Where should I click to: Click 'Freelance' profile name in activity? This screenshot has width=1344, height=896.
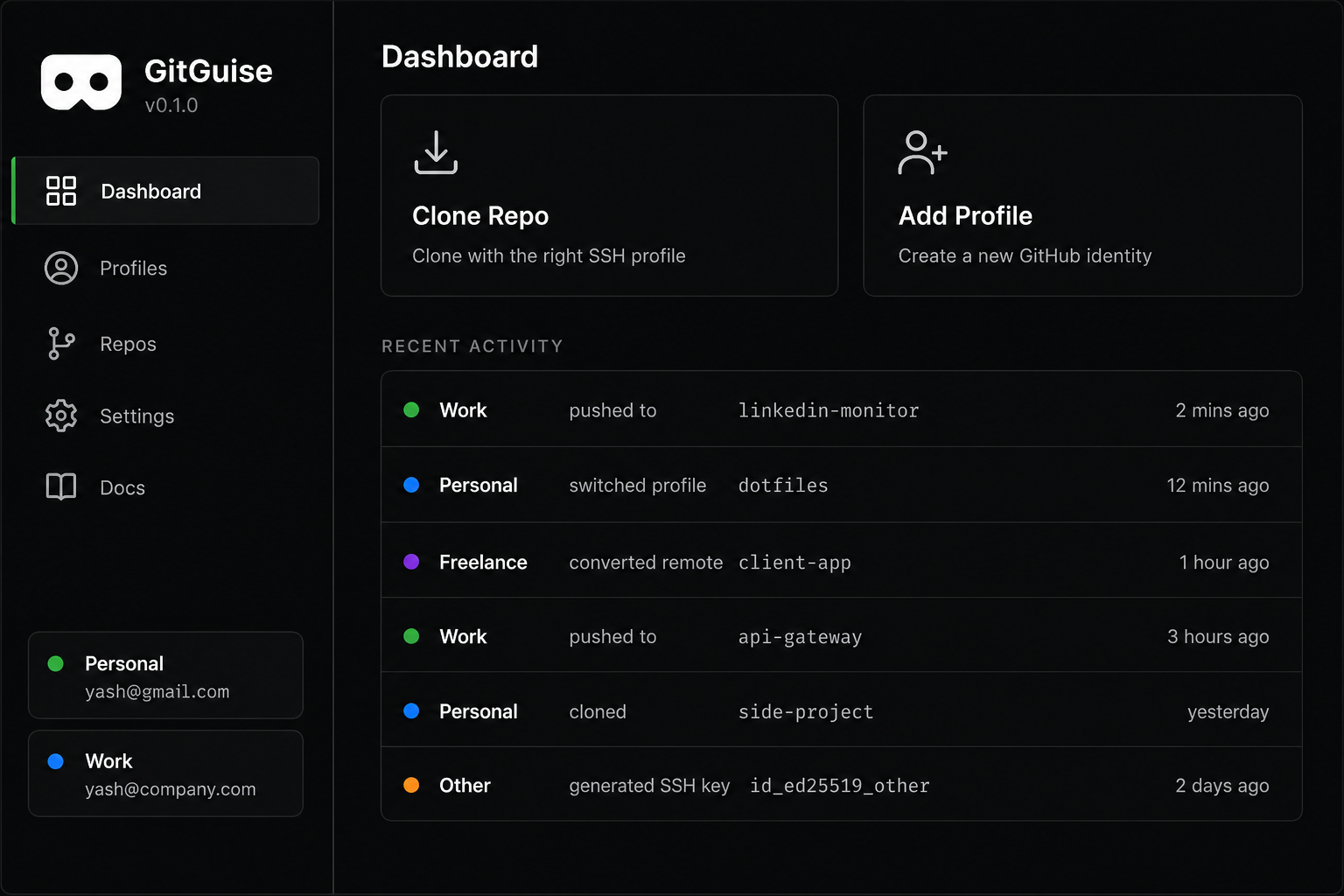click(483, 563)
